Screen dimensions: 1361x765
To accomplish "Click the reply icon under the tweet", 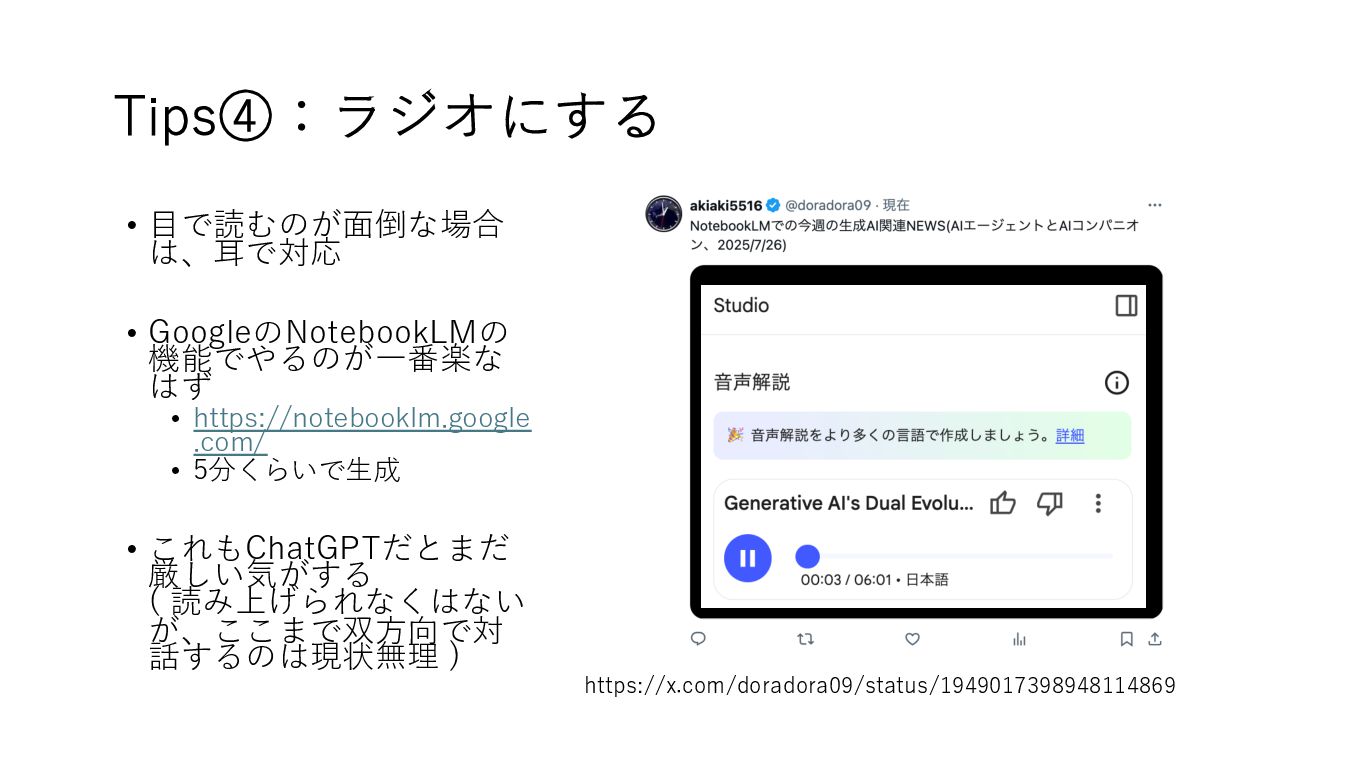I will pos(698,639).
